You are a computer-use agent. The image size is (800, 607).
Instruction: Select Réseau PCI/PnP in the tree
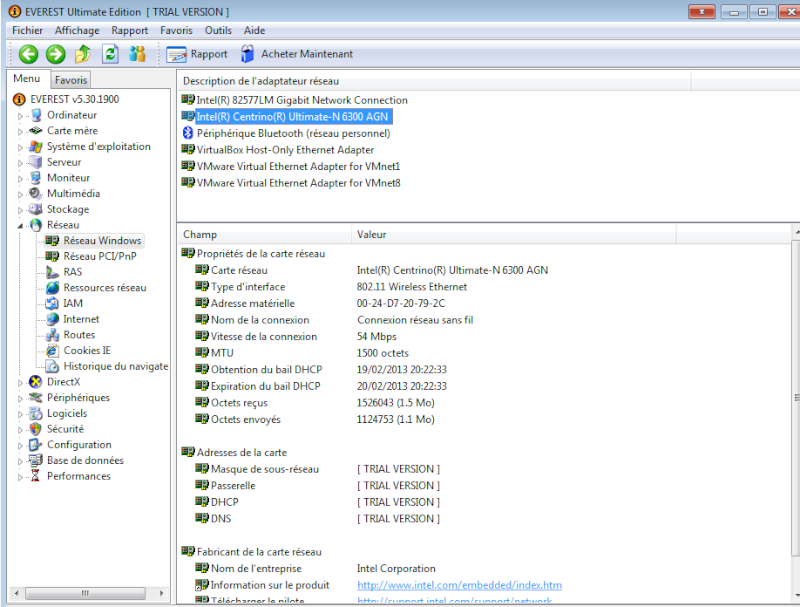click(x=100, y=257)
